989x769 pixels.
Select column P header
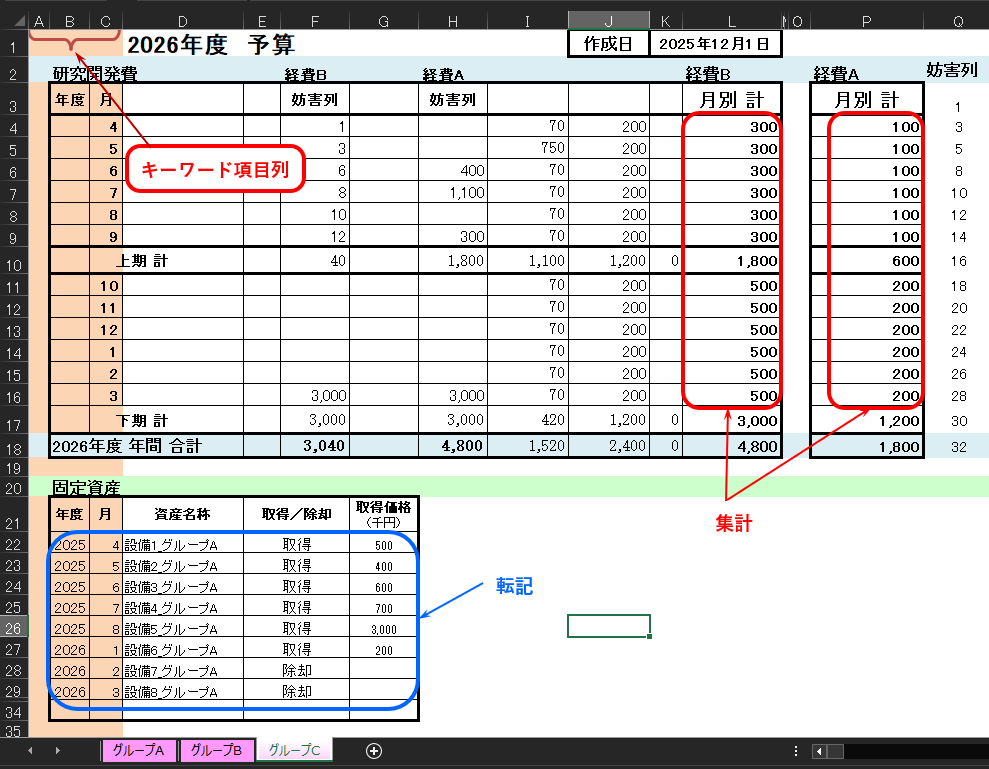pos(867,21)
